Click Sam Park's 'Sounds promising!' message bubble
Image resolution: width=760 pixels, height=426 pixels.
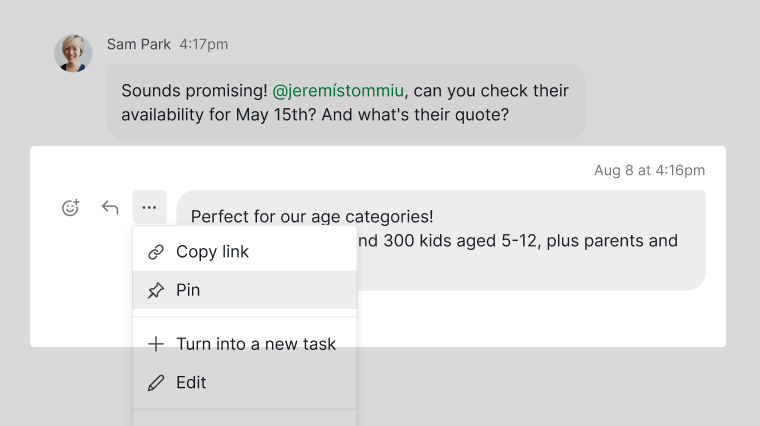[x=345, y=103]
